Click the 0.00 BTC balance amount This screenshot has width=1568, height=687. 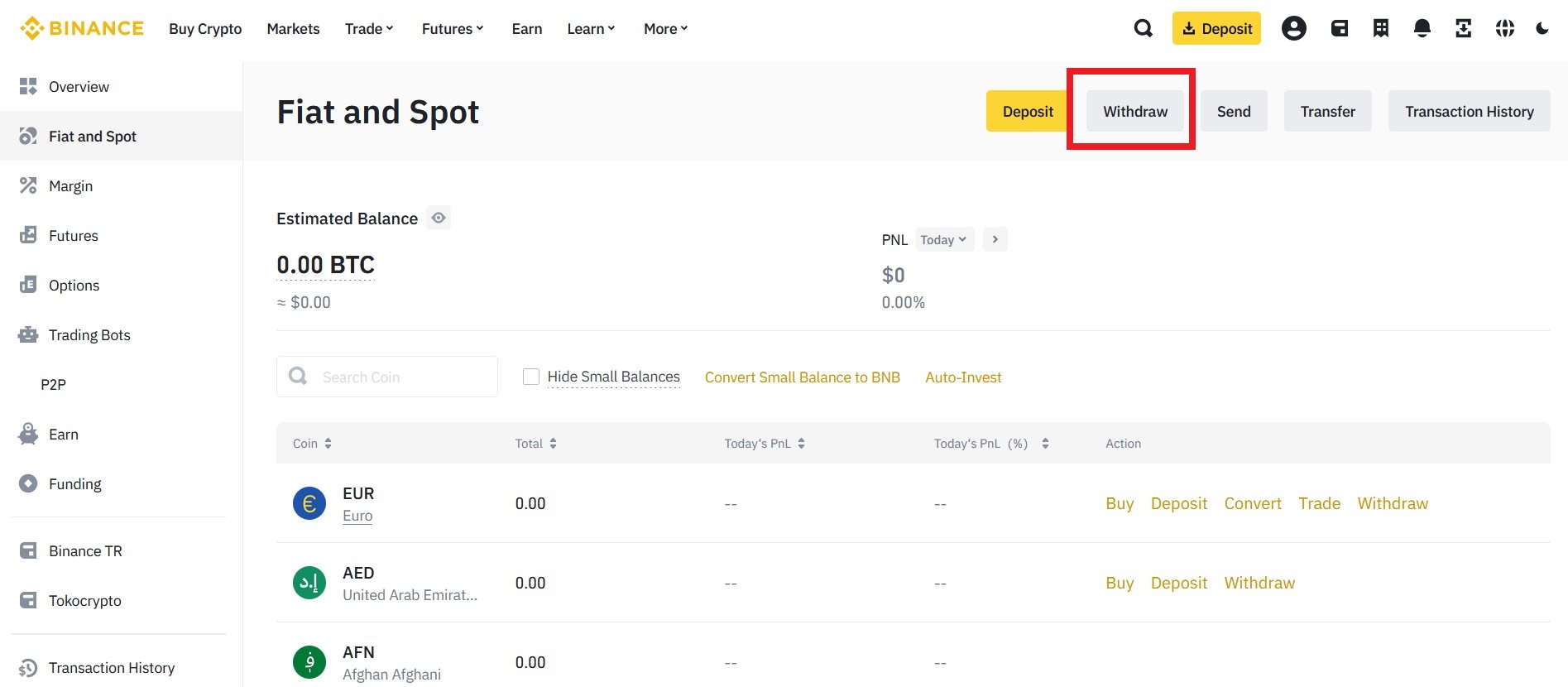coord(325,265)
